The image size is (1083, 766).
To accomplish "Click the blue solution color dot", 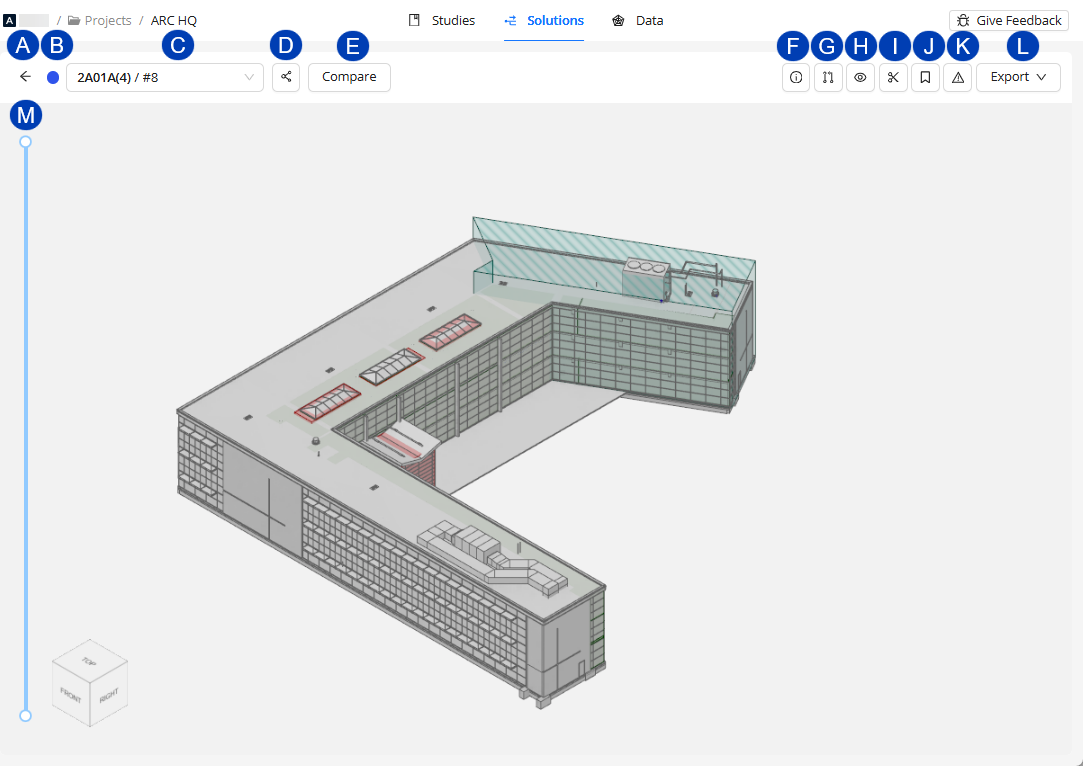I will pos(52,77).
